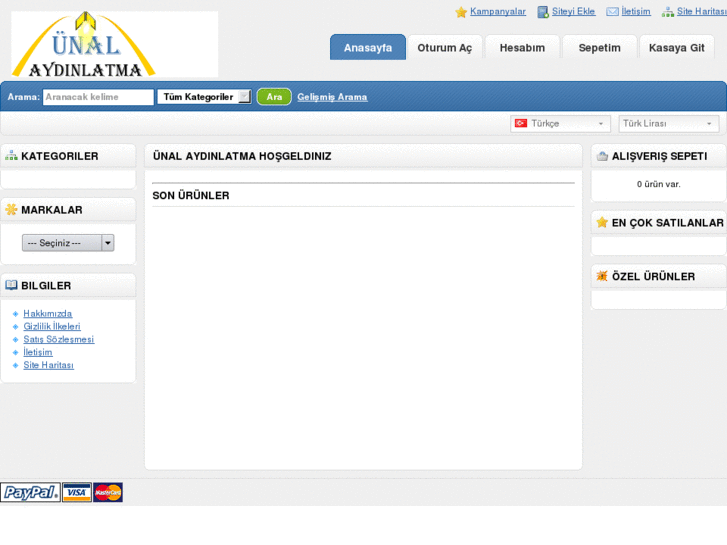This screenshot has height=545, width=727.
Task: Click the ÜNAL AYDINLATMA HOŞGELDINIZ heading
Action: pyautogui.click(x=242, y=156)
